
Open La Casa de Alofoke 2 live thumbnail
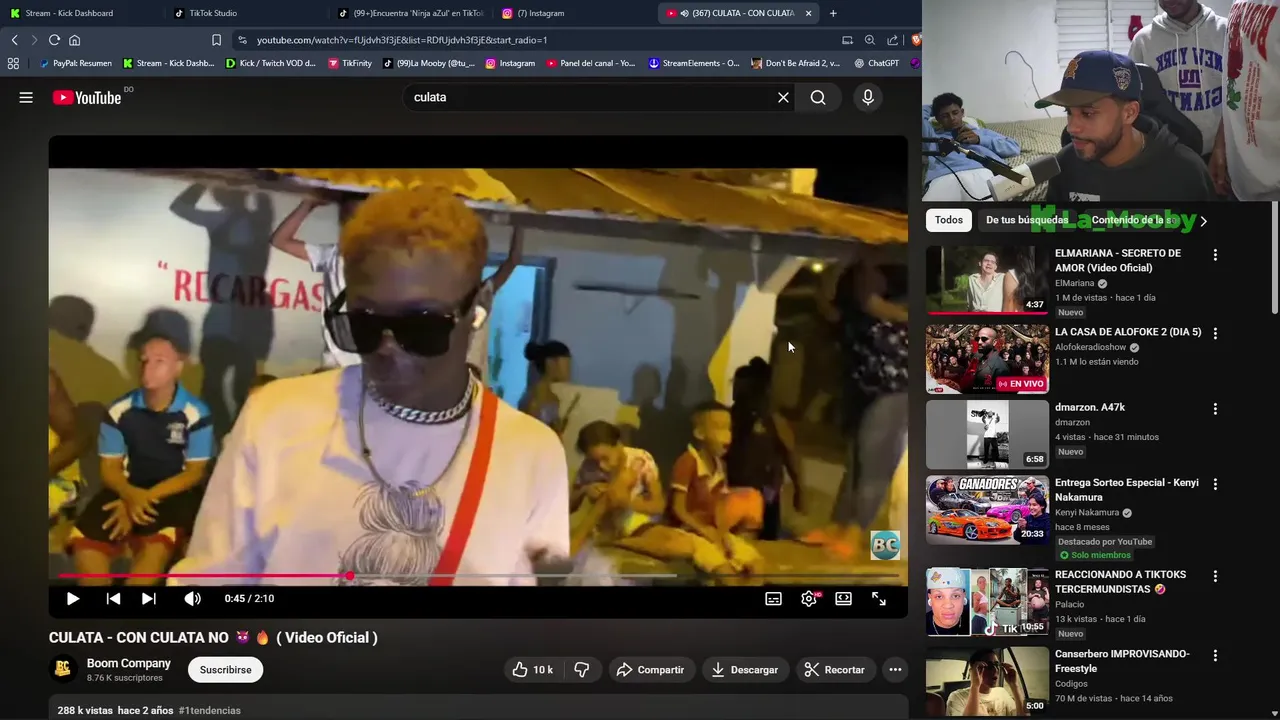click(987, 359)
